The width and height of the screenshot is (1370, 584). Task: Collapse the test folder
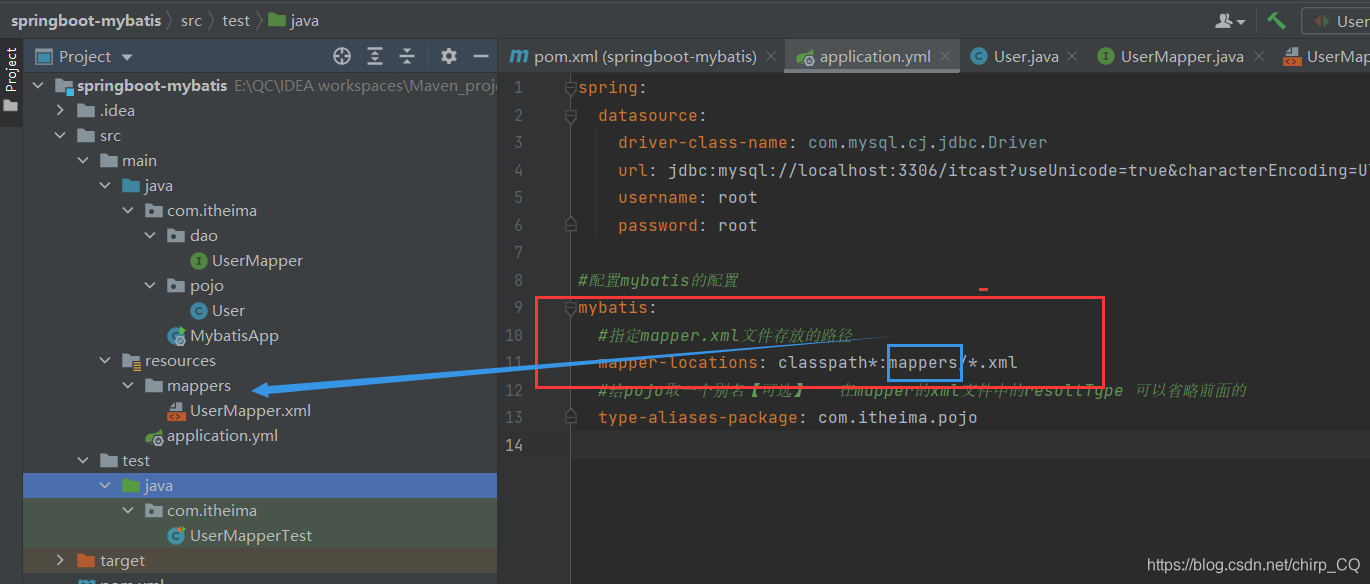click(83, 460)
